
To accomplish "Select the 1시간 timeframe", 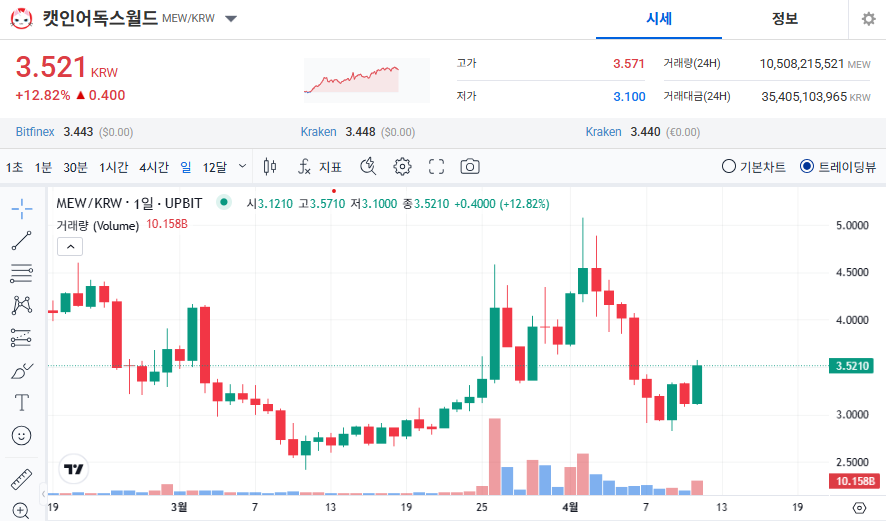I will click(114, 167).
